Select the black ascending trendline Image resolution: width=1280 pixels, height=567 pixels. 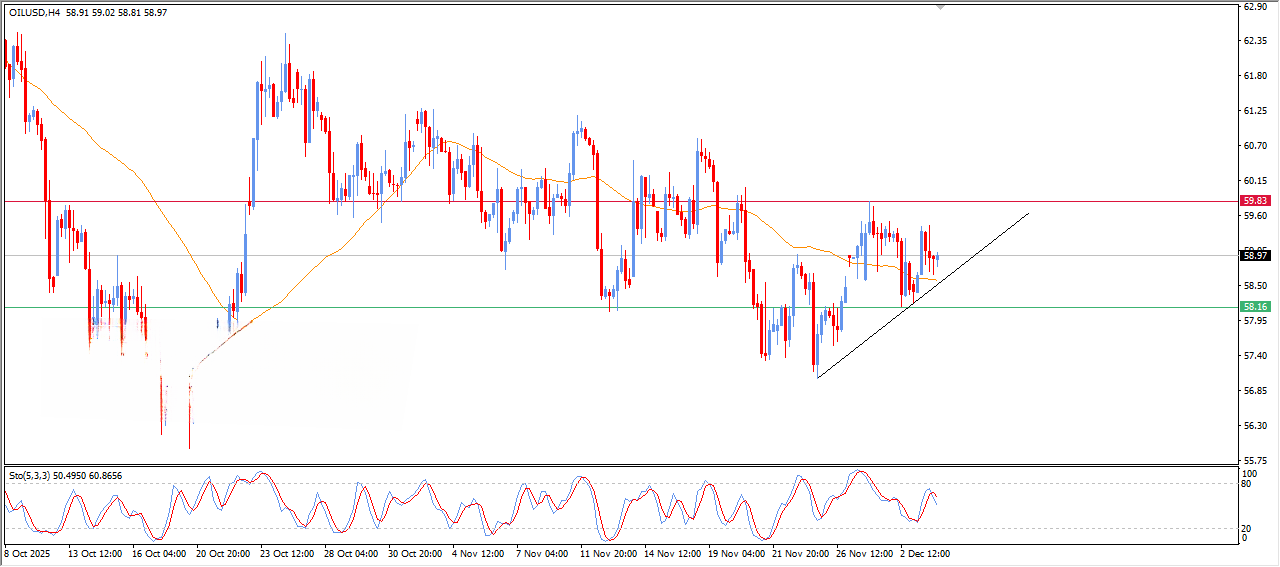pyautogui.click(x=920, y=296)
